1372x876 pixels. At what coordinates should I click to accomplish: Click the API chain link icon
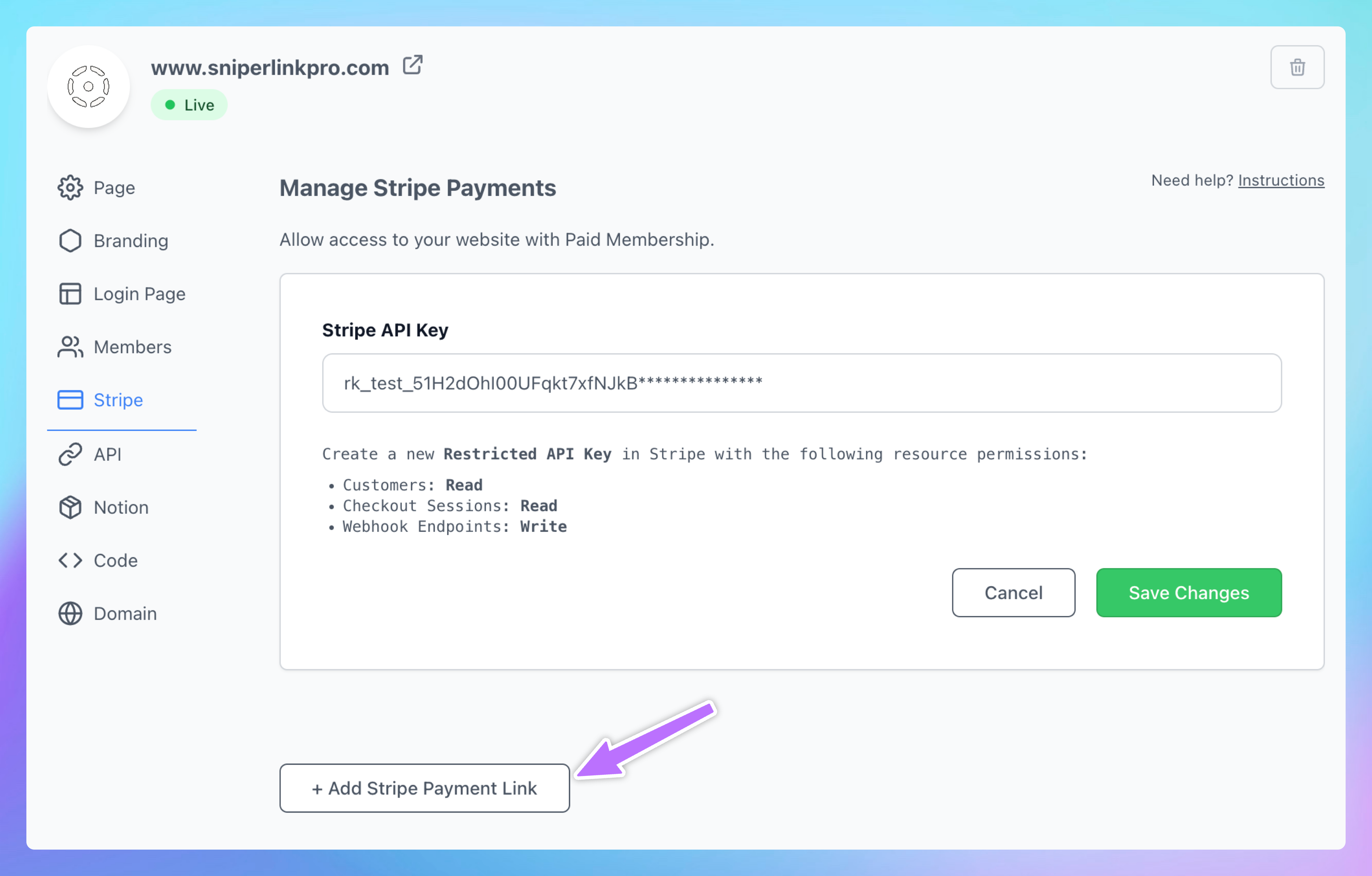70,454
